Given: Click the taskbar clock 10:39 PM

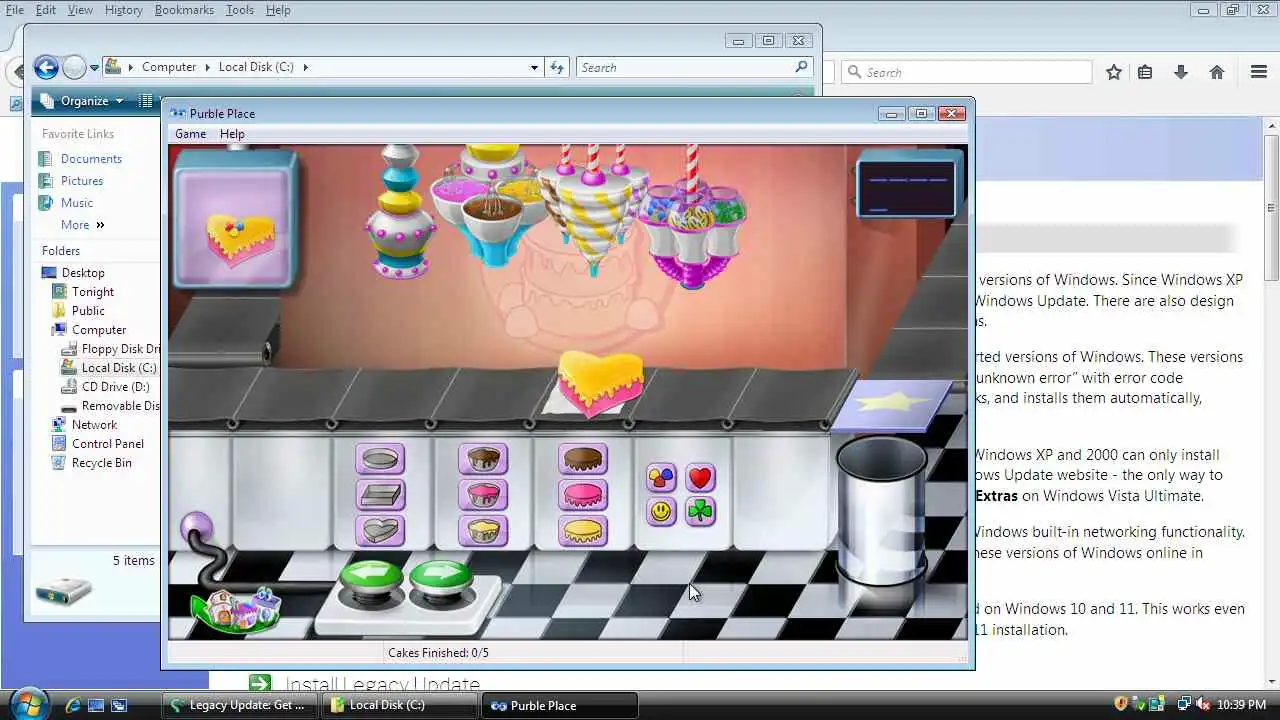Looking at the screenshot, I should click(x=1242, y=705).
